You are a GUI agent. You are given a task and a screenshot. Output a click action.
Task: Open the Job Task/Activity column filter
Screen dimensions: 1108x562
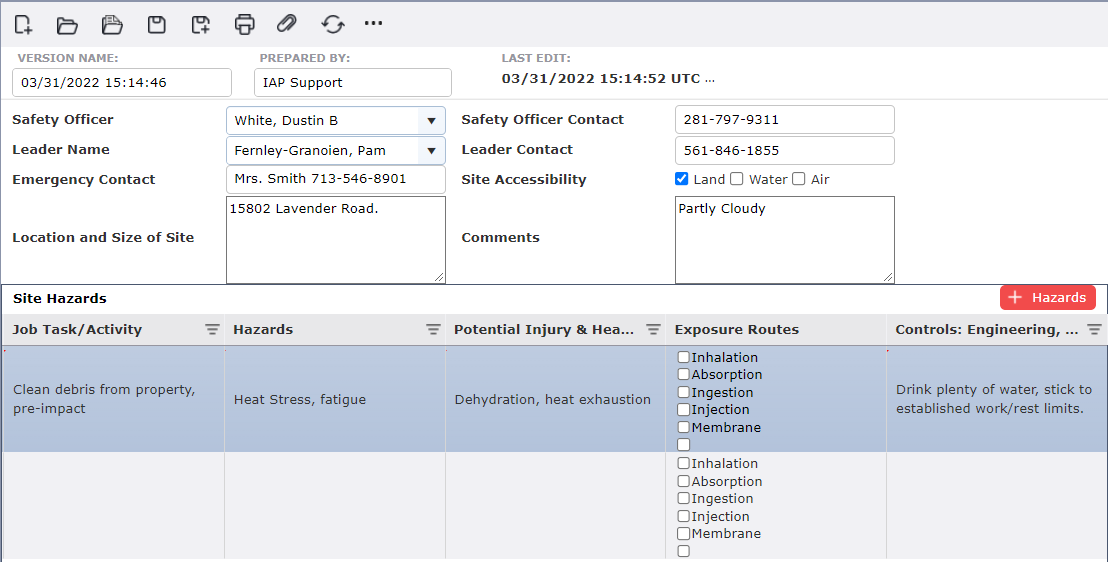[x=212, y=329]
